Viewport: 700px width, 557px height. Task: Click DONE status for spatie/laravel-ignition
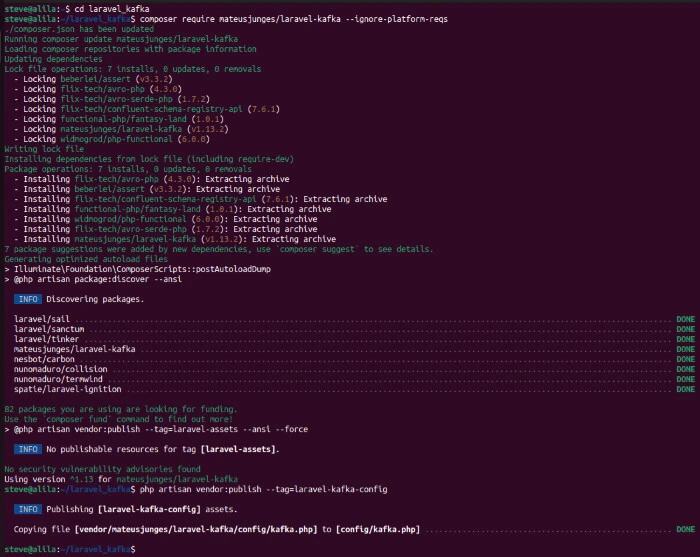(686, 389)
